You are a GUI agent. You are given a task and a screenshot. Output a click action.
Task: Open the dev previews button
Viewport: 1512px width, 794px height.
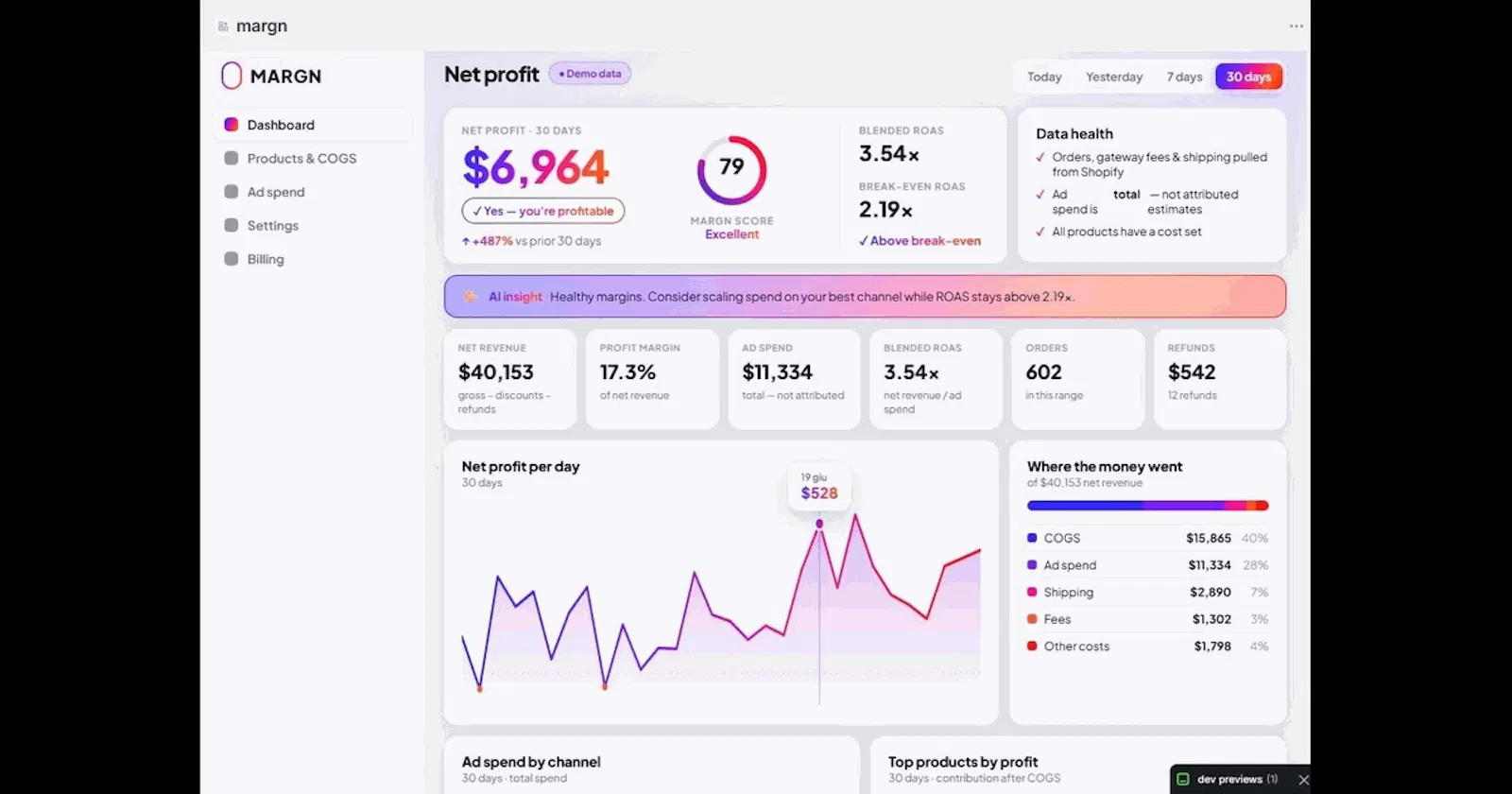pos(1240,780)
